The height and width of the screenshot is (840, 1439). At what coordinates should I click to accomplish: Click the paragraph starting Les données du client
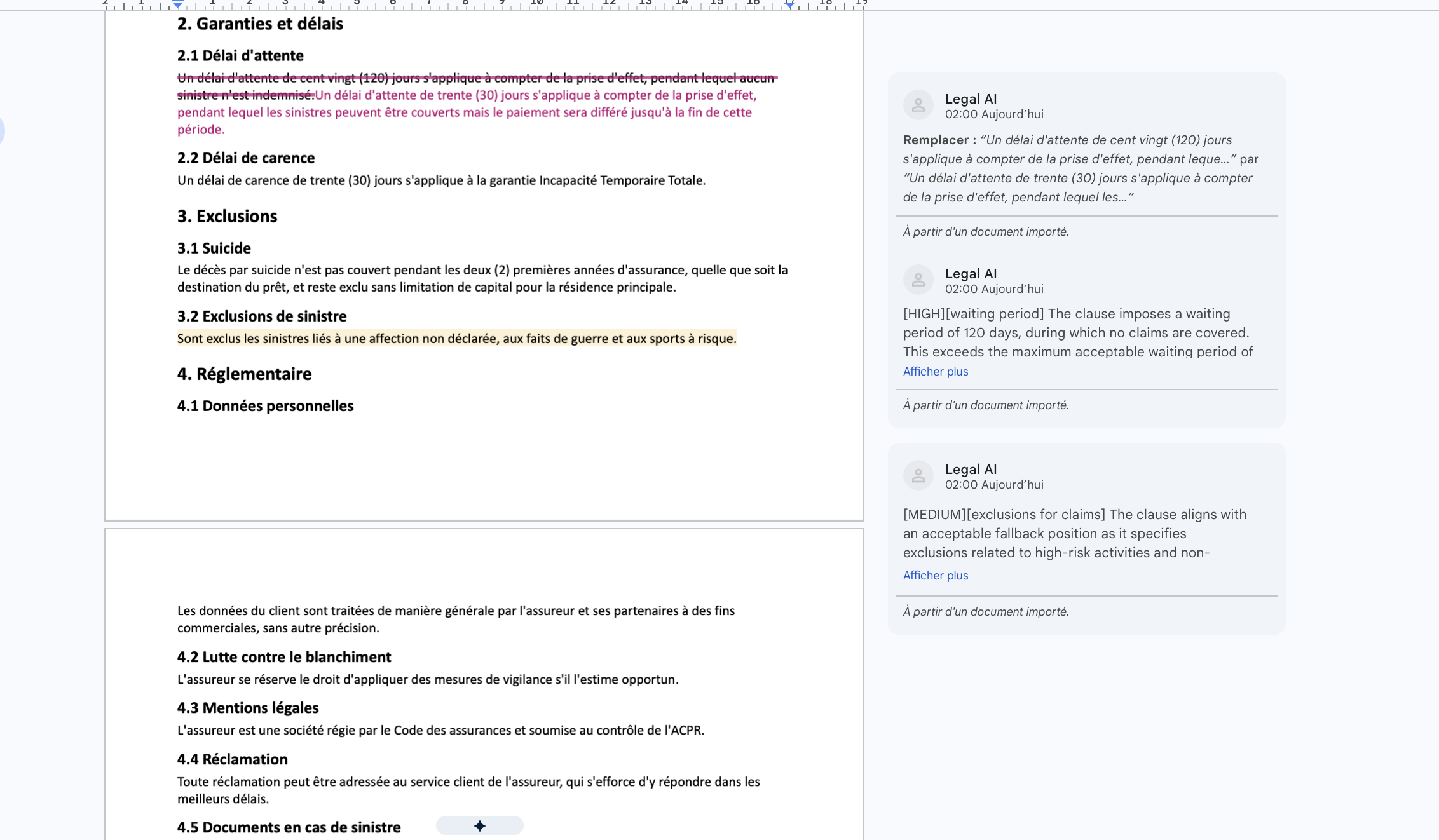click(456, 620)
